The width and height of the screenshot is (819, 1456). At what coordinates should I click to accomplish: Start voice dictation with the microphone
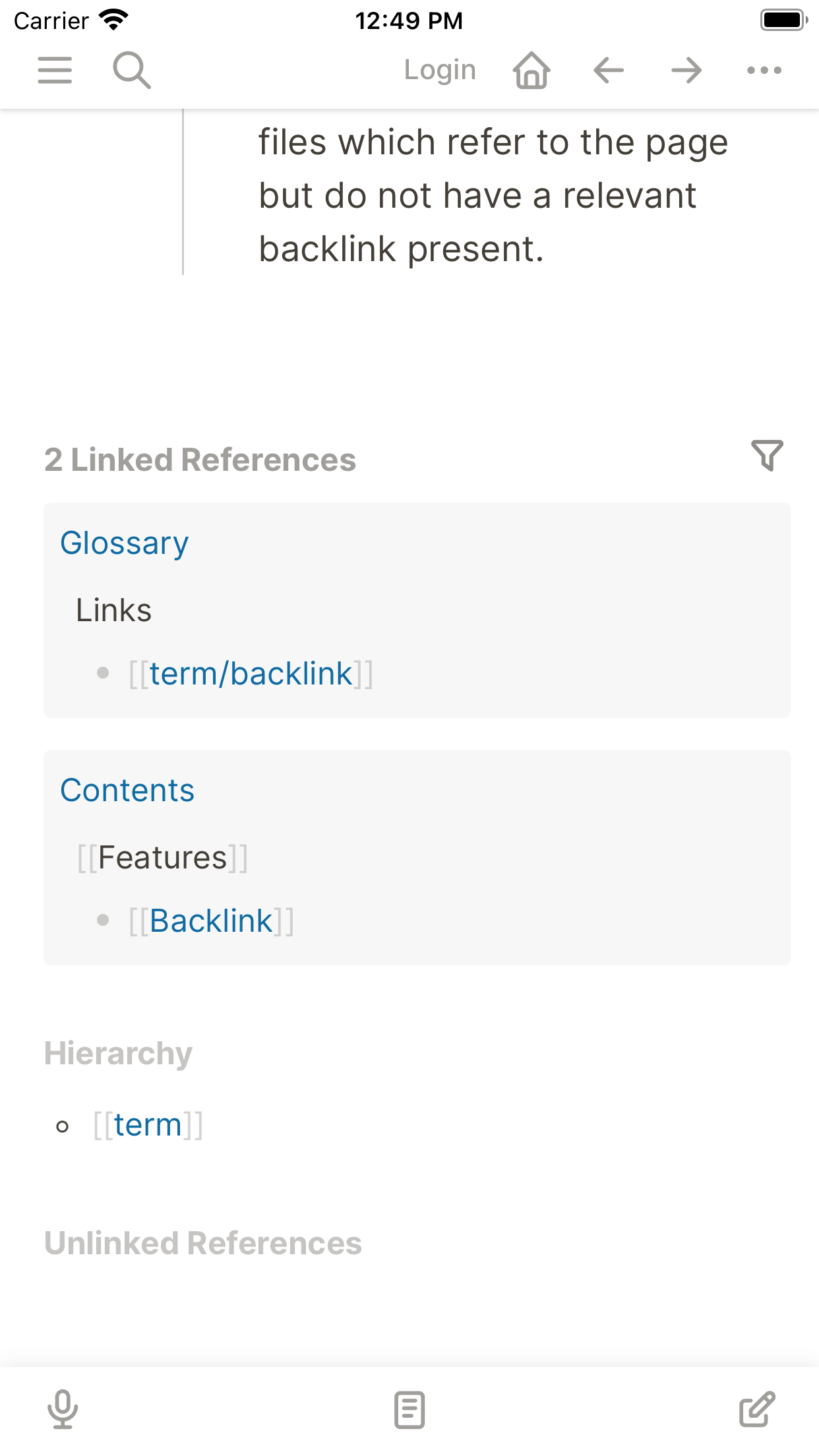pyautogui.click(x=61, y=1410)
